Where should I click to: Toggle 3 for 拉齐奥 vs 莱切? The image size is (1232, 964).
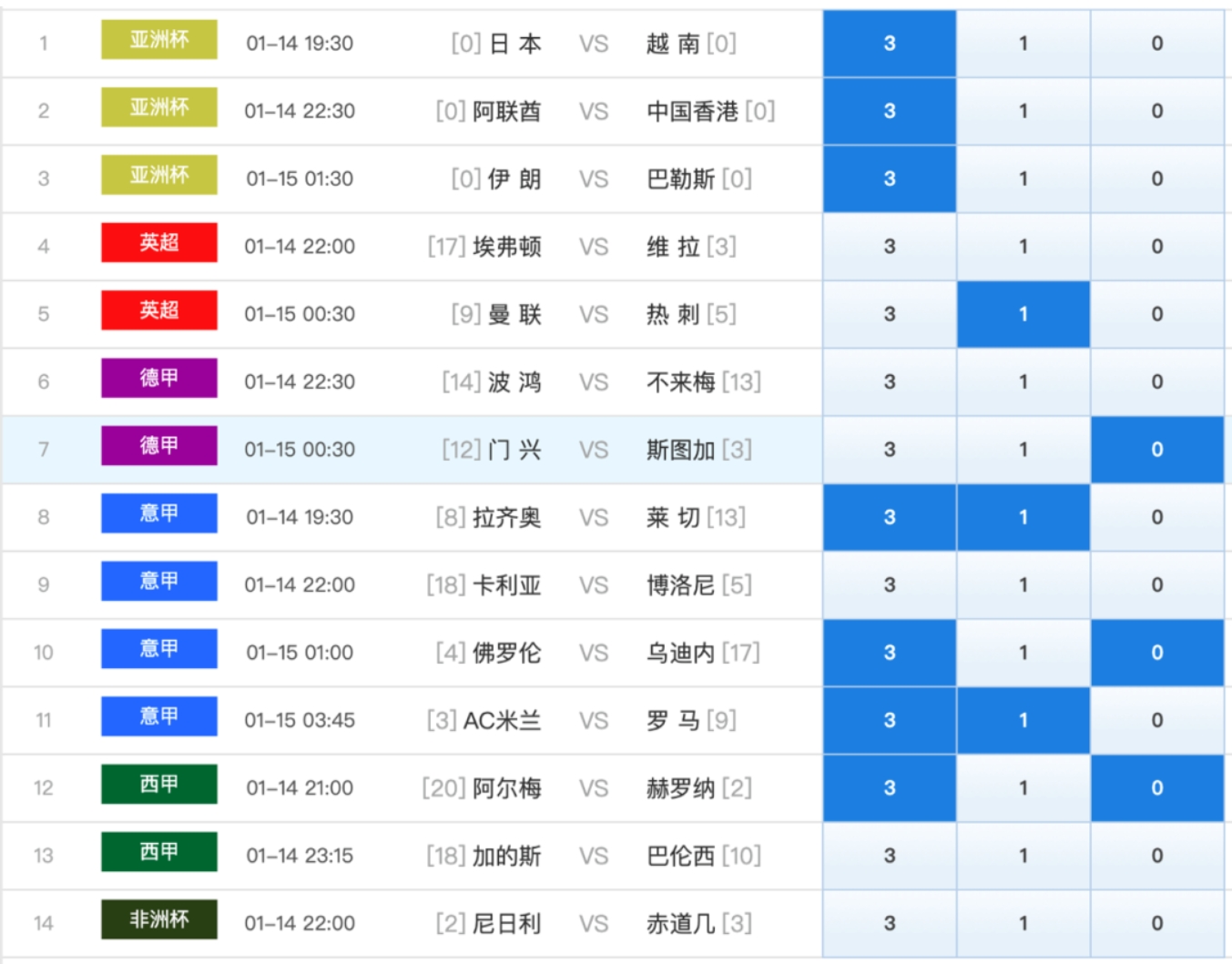[x=890, y=517]
